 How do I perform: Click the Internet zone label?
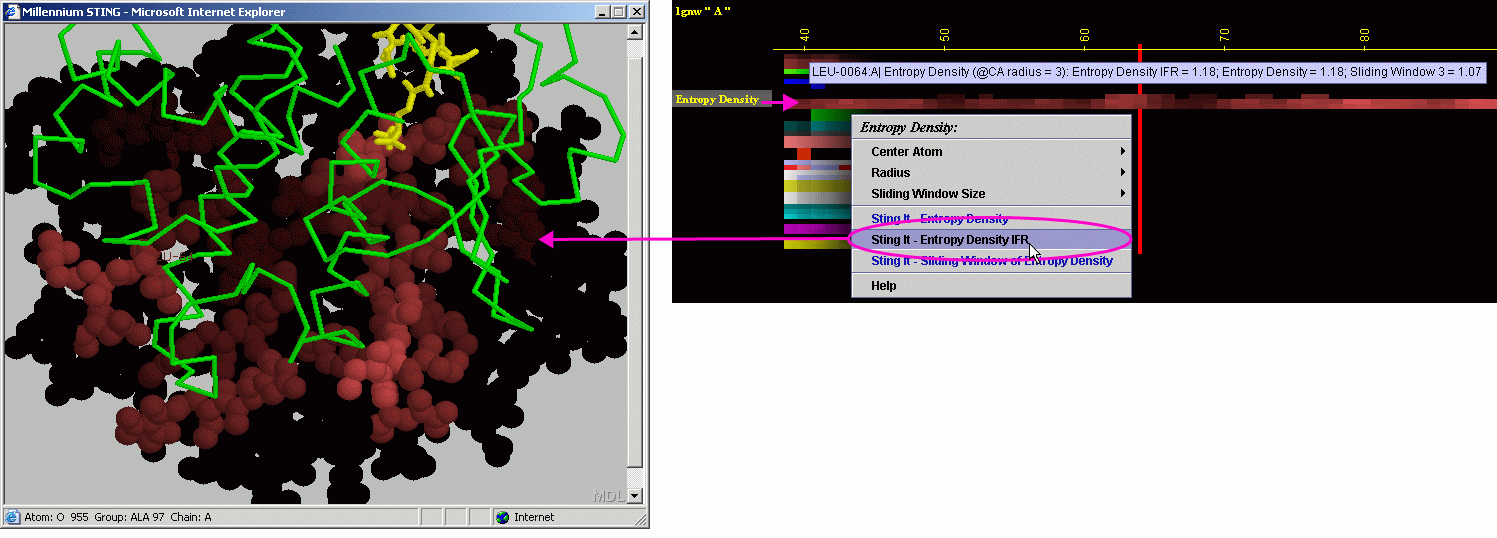pos(534,517)
